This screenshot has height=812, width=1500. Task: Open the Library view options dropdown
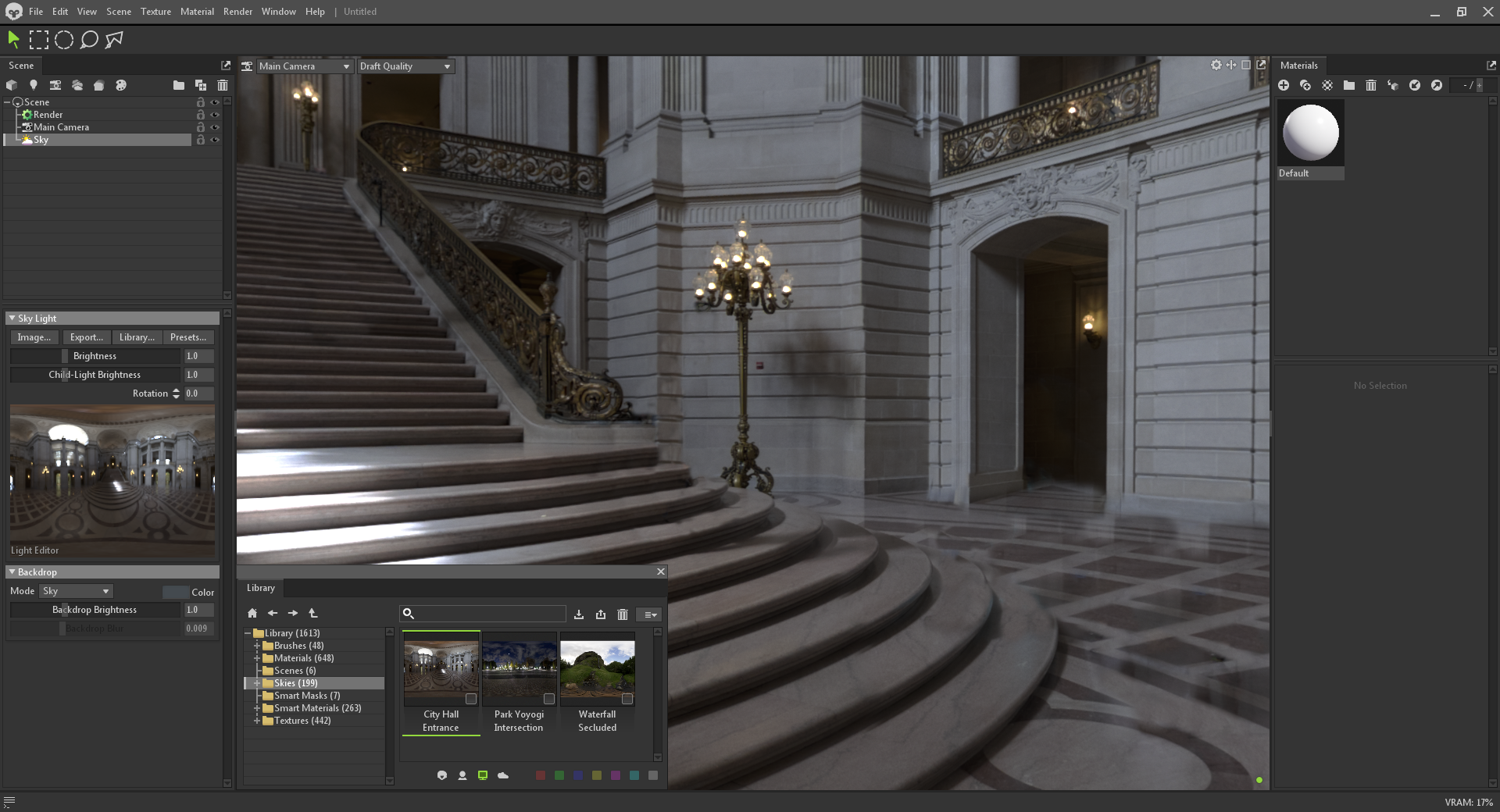coord(649,614)
